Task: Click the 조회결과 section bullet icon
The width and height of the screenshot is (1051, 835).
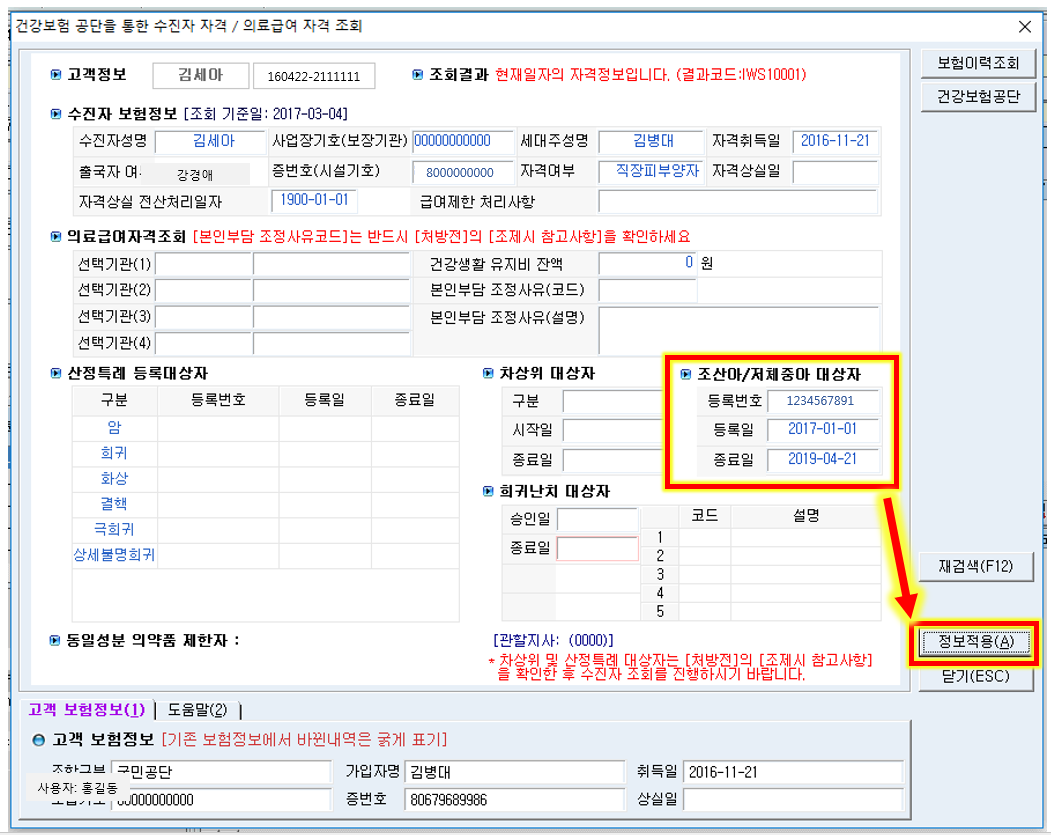Action: coord(418,75)
